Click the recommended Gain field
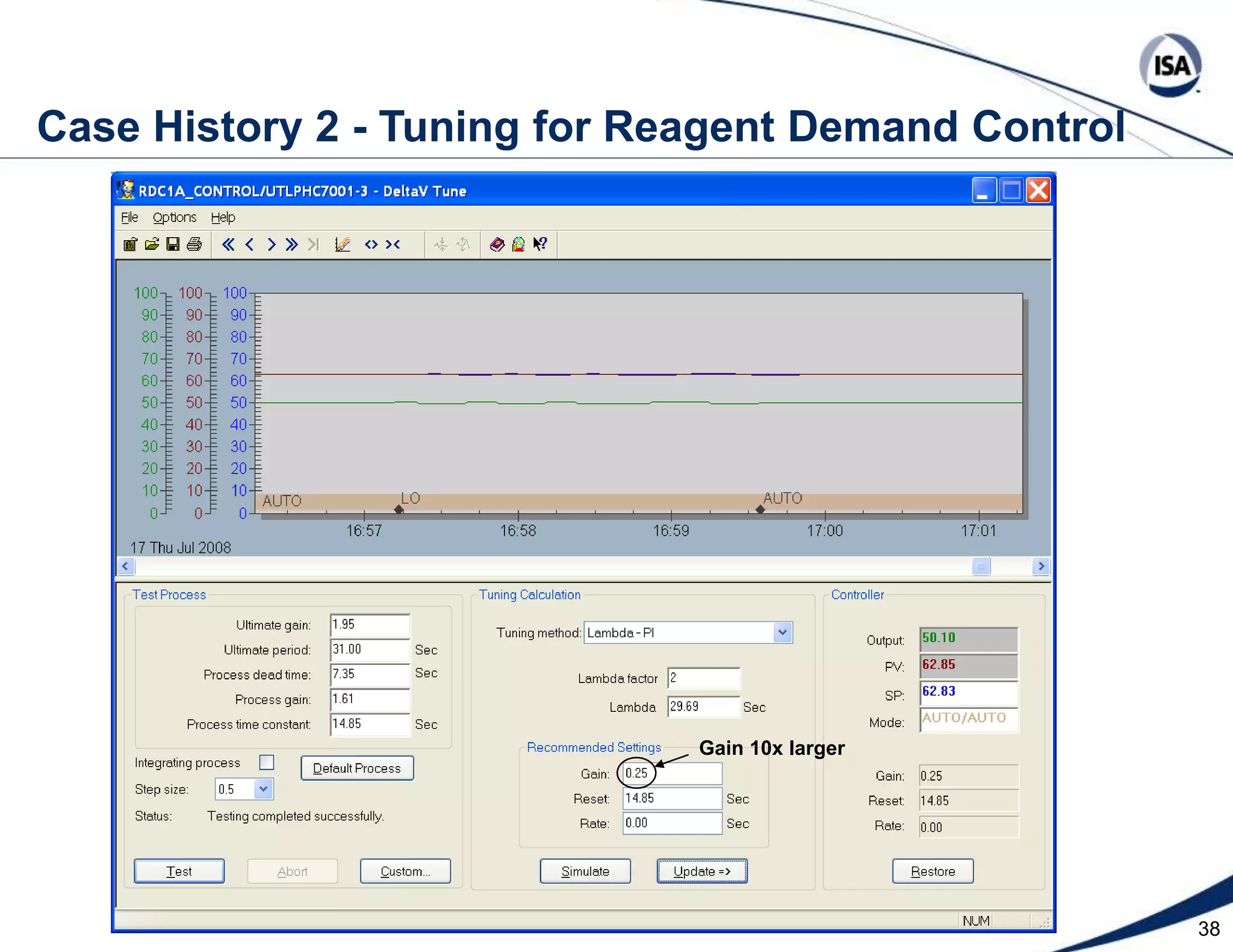The height and width of the screenshot is (952, 1233). point(672,773)
